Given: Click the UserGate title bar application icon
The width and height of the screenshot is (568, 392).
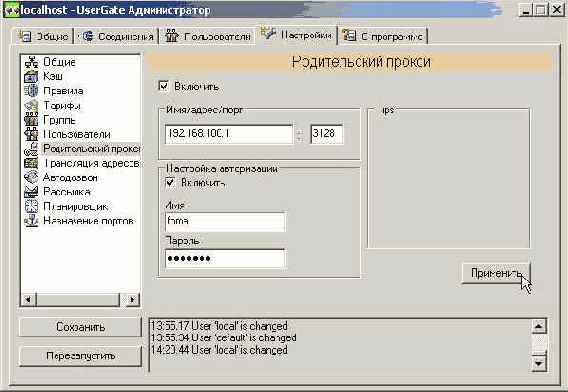Looking at the screenshot, I should (x=11, y=10).
